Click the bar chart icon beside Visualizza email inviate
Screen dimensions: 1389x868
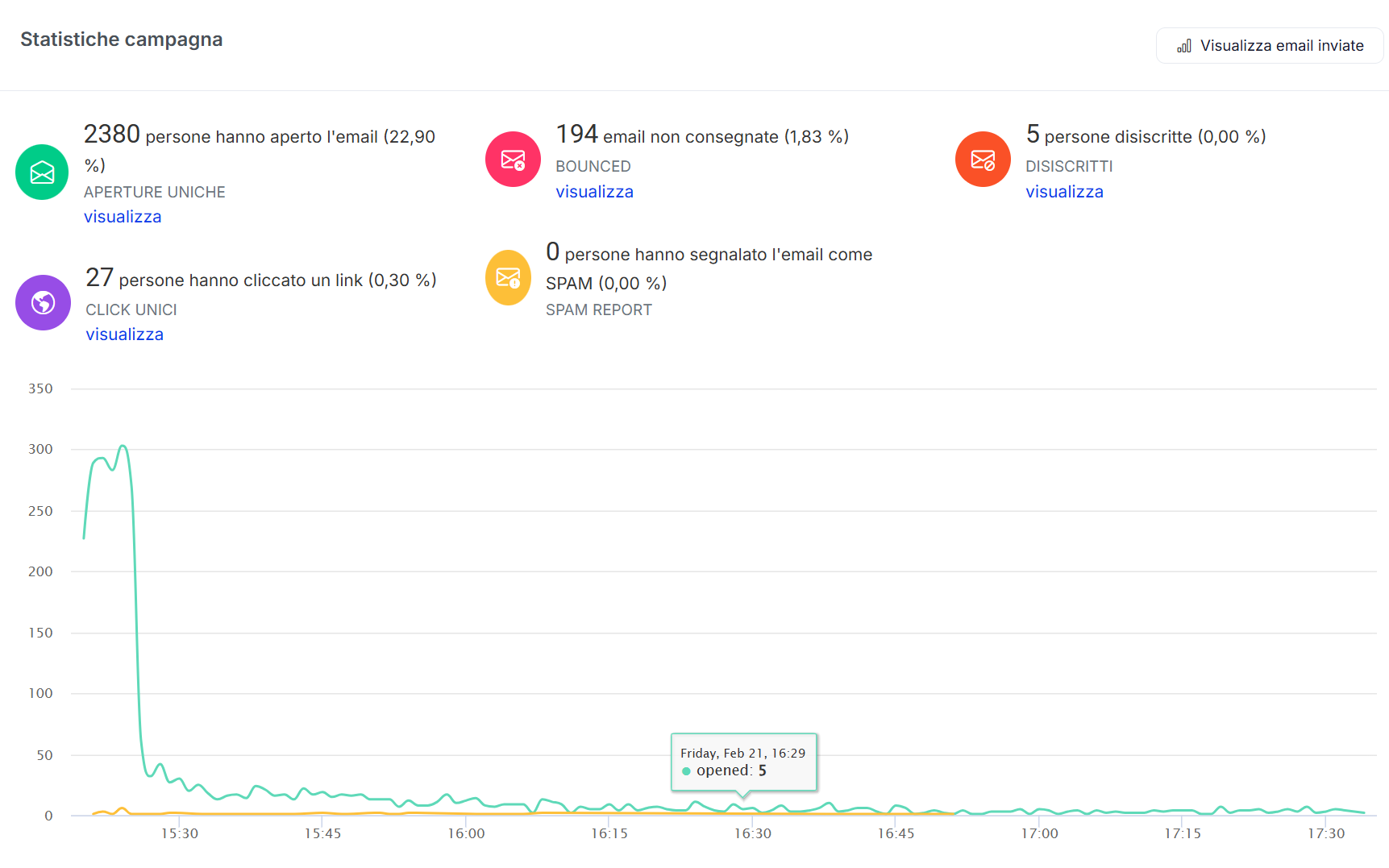pyautogui.click(x=1183, y=46)
